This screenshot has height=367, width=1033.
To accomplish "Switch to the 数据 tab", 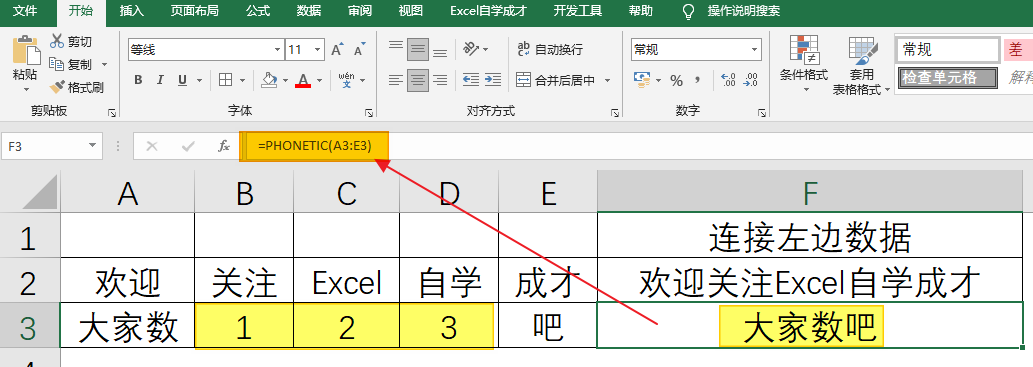I will point(309,11).
